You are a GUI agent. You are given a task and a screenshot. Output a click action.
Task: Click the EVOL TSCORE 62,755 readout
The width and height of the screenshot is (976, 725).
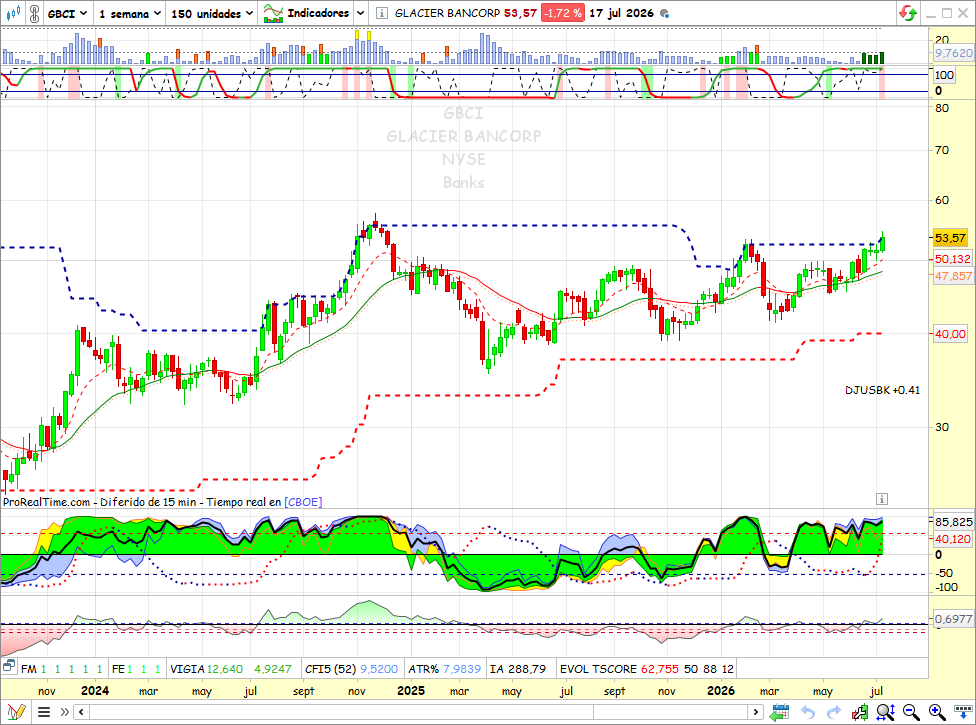[619, 669]
